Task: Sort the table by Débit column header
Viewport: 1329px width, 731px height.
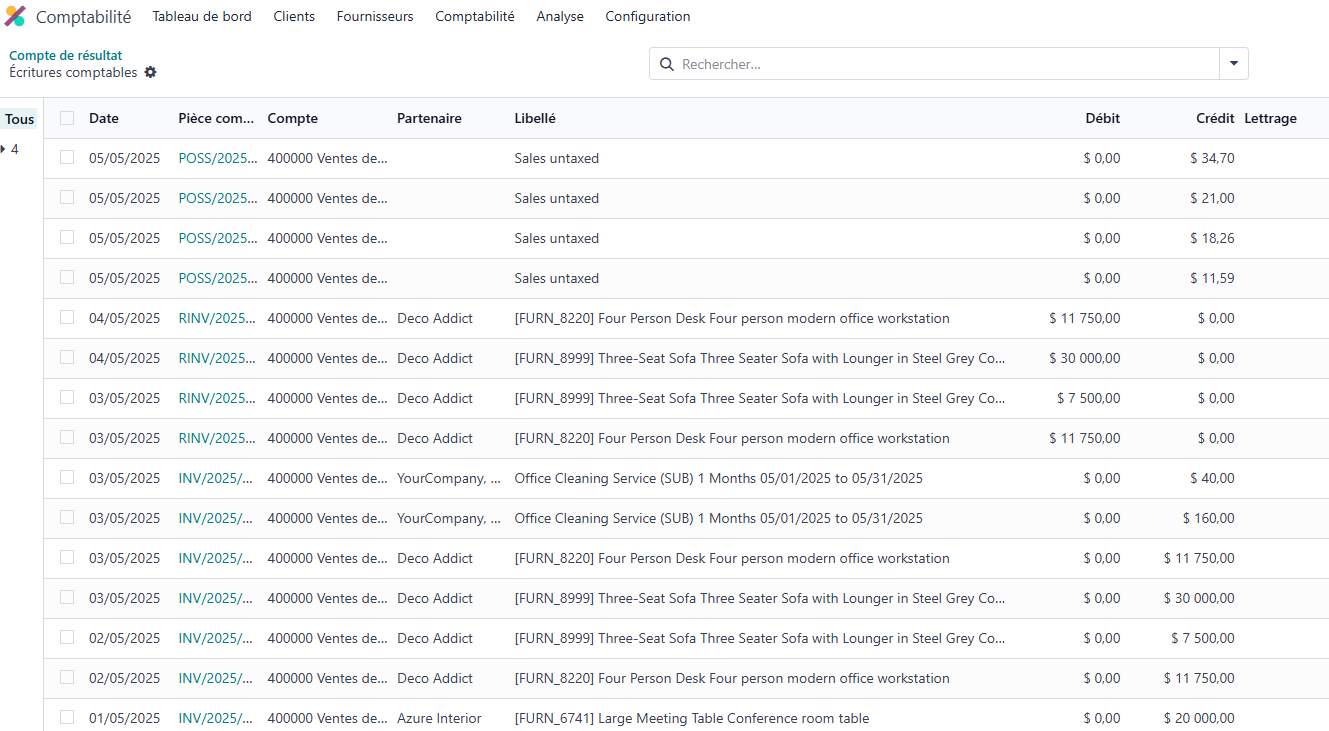Action: tap(1102, 118)
